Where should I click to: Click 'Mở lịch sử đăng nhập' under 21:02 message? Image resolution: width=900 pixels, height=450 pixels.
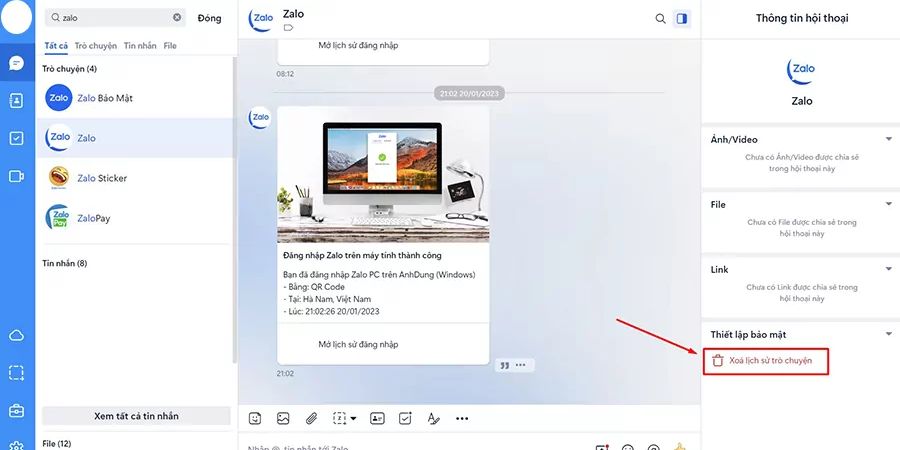click(x=358, y=344)
